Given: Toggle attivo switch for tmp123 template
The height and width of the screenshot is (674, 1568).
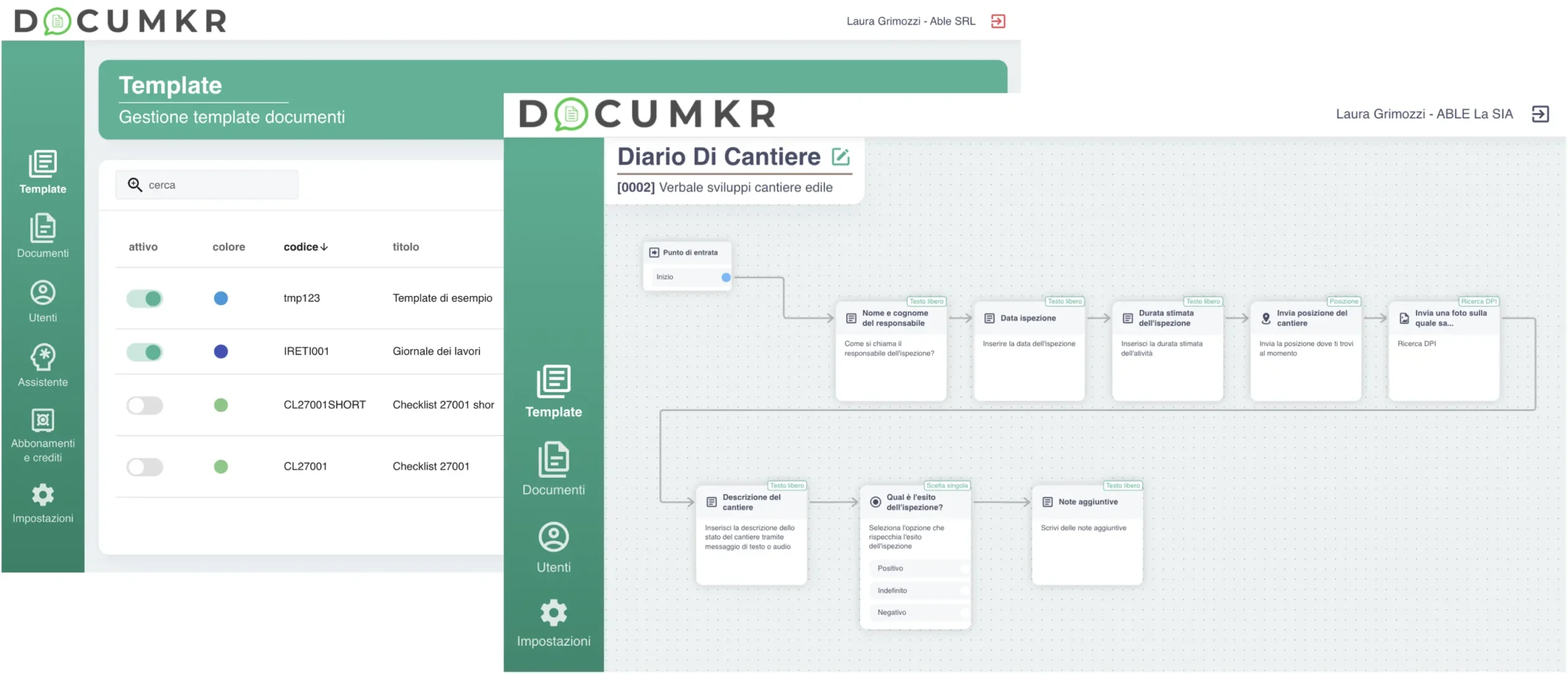Looking at the screenshot, I should [x=145, y=299].
